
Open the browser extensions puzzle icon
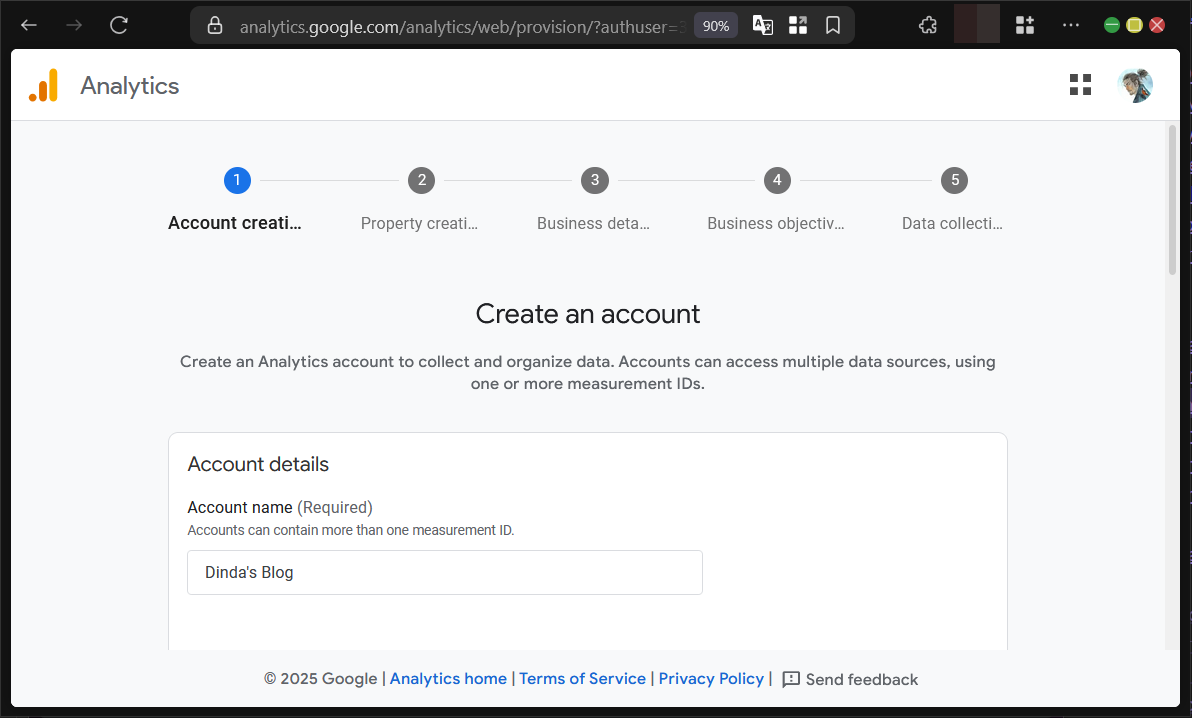927,25
